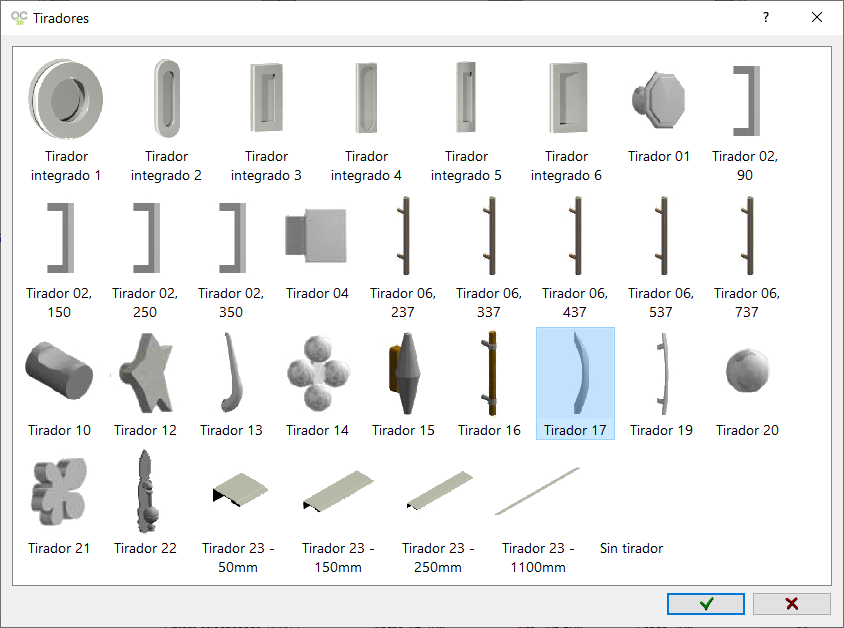Choose the curved Tirador 13 handle
844x628 pixels.
click(231, 384)
